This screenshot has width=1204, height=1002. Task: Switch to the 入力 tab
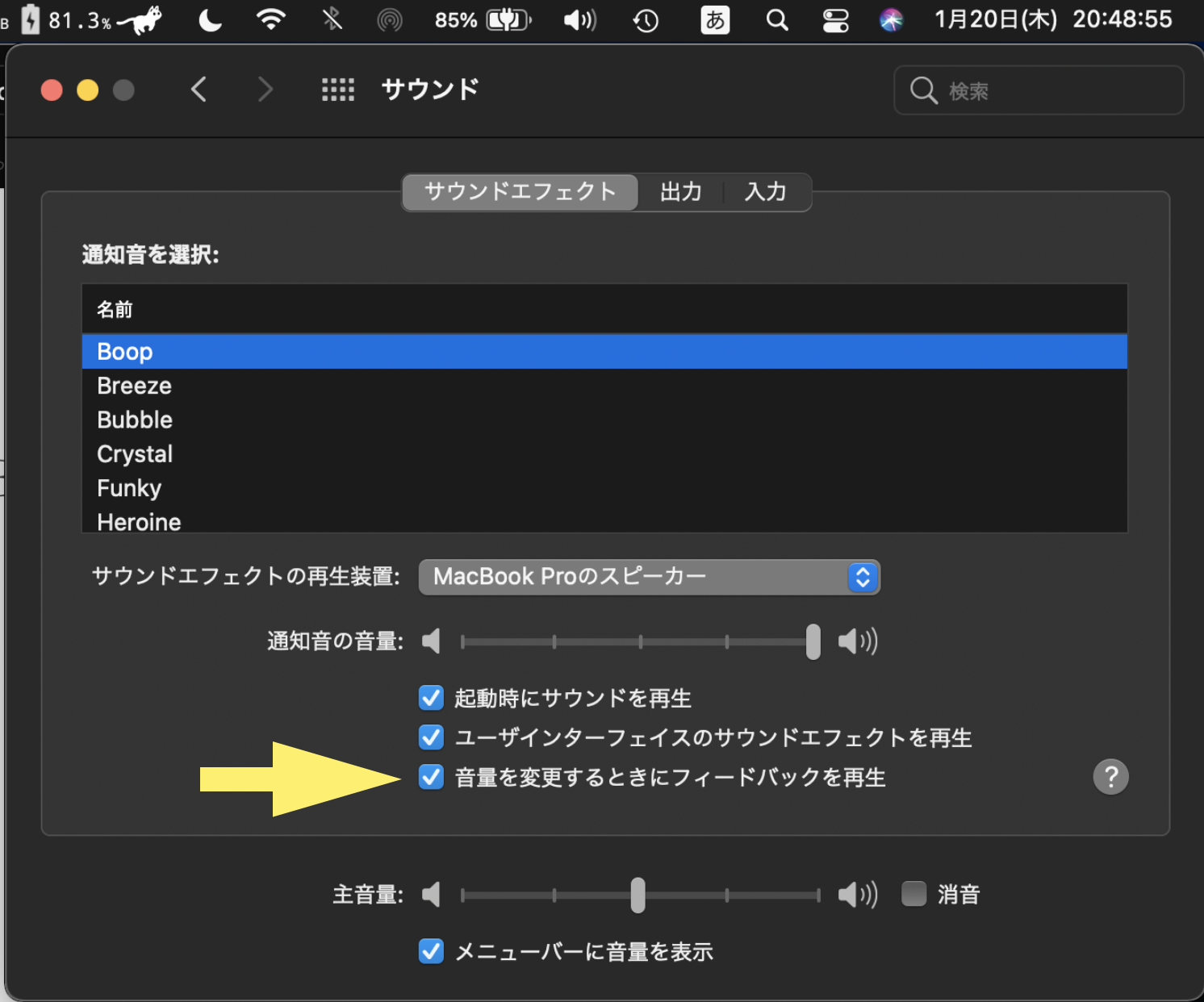(x=765, y=192)
